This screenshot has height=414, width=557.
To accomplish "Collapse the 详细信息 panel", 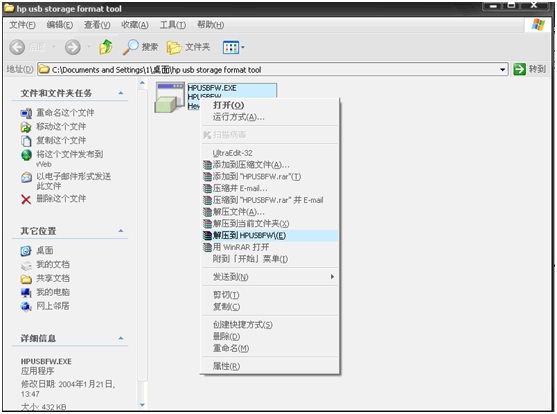I will pos(121,338).
